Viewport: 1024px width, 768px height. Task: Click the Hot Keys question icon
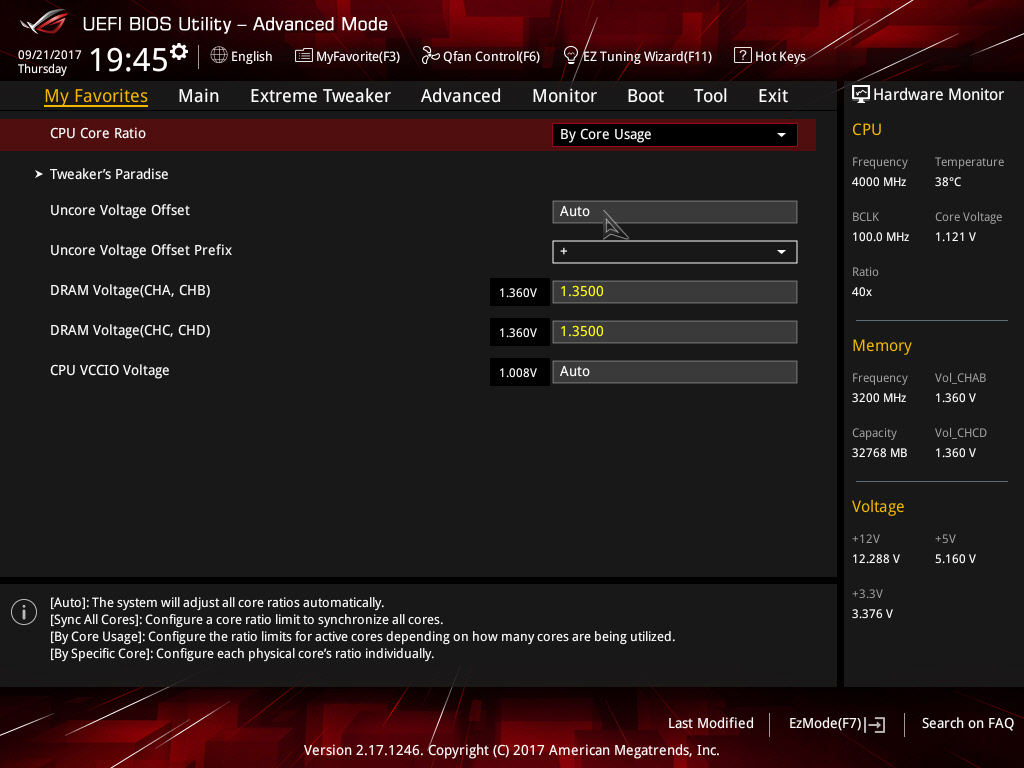tap(743, 56)
